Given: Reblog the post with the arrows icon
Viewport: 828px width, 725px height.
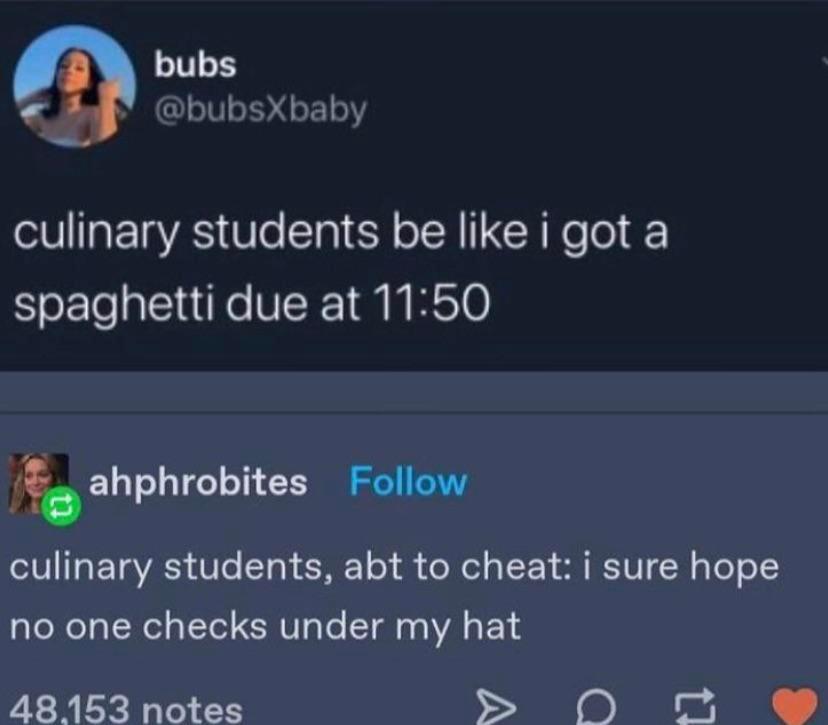Looking at the screenshot, I should 696,706.
